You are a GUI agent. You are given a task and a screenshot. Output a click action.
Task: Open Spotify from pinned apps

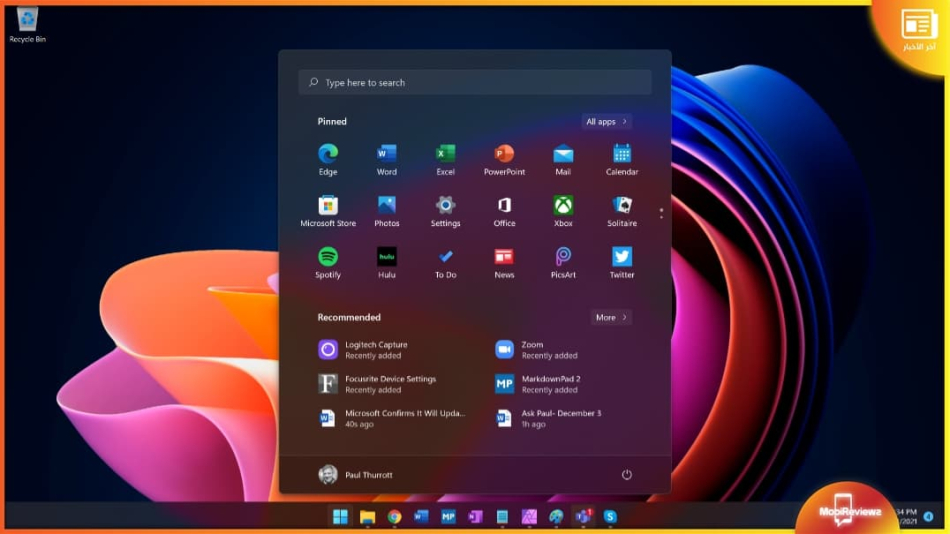coord(328,263)
